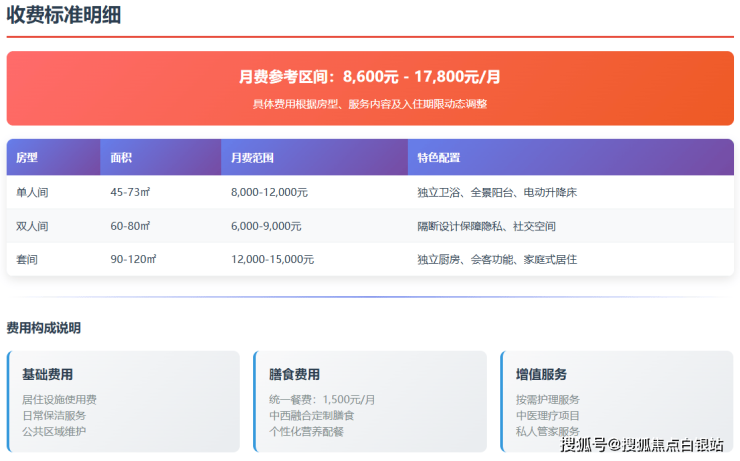Screen dimensions: 740x461
Task: Click the 独立卫浴、全景阳台 feature cell
Action: [x=496, y=192]
